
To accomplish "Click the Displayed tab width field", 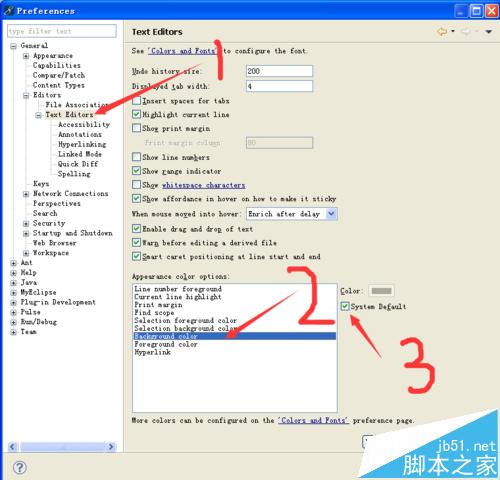I will (279, 86).
